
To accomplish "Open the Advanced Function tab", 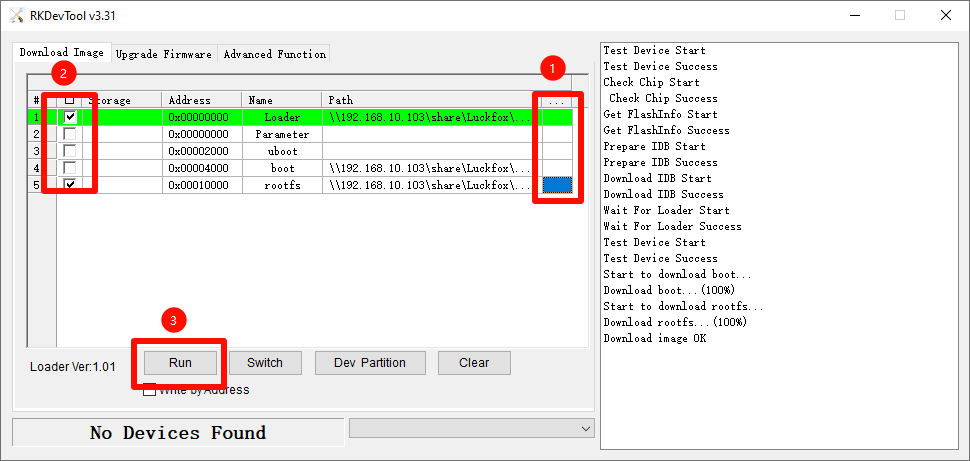I will click(274, 54).
